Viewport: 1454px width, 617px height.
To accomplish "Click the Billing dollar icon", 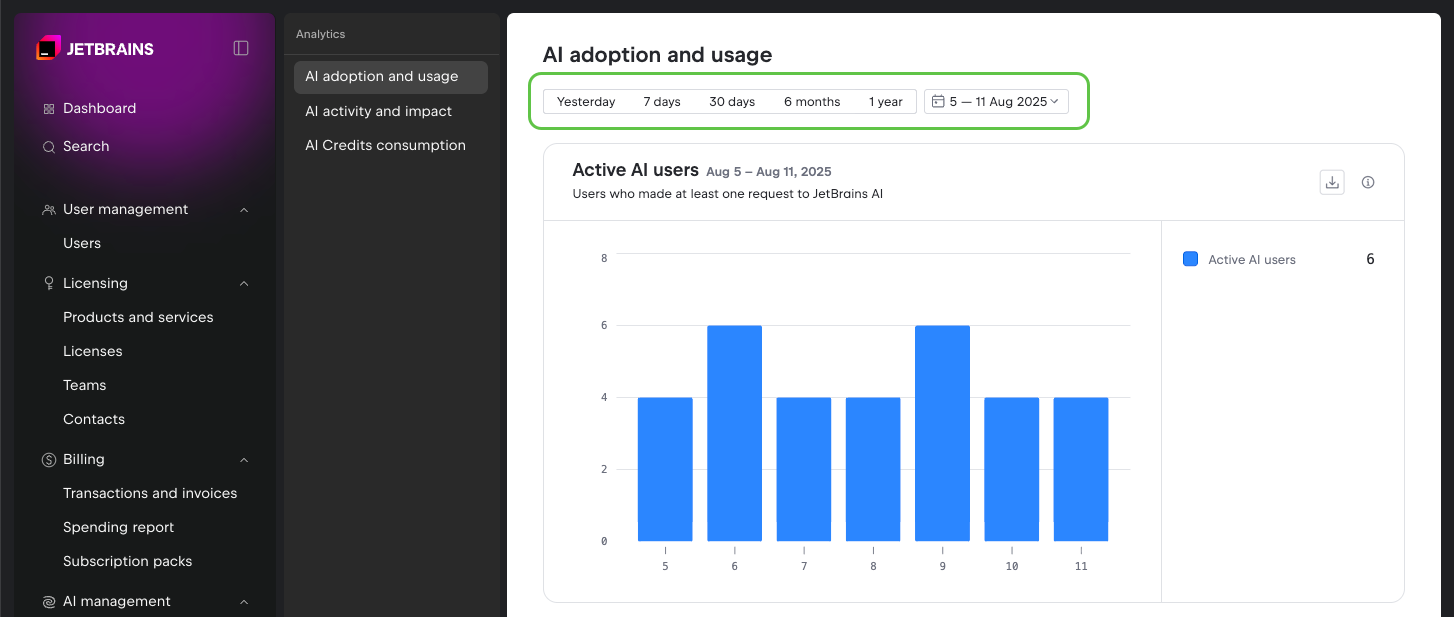I will pyautogui.click(x=48, y=460).
